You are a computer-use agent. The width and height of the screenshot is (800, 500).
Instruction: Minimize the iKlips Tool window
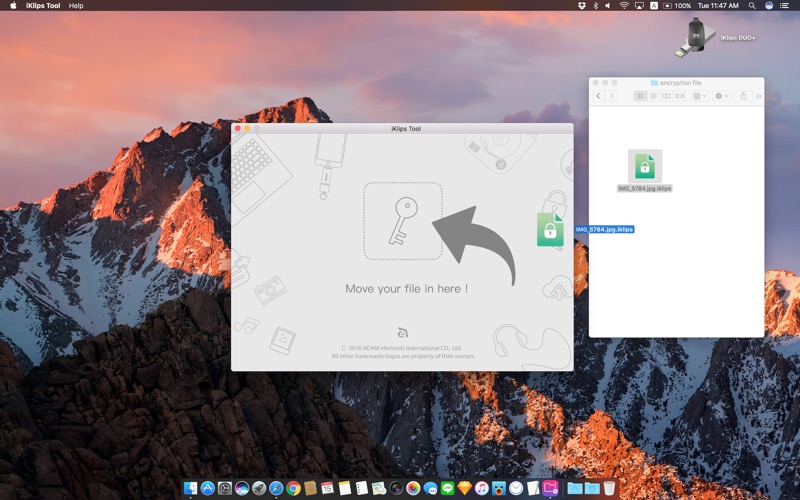tap(247, 129)
